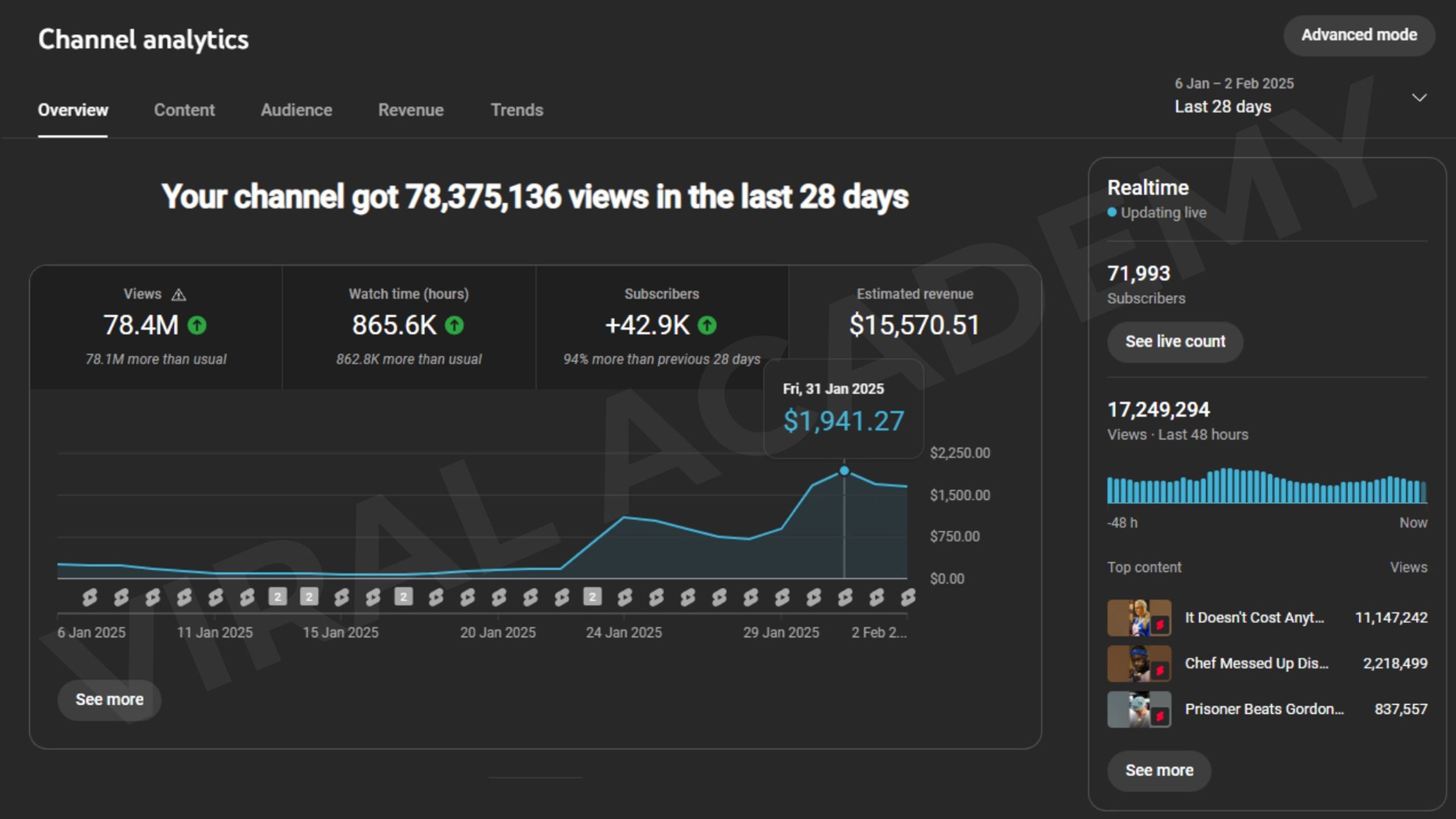Click the 31 Jan data point on the chart
Viewport: 1456px width, 819px height.
(845, 471)
